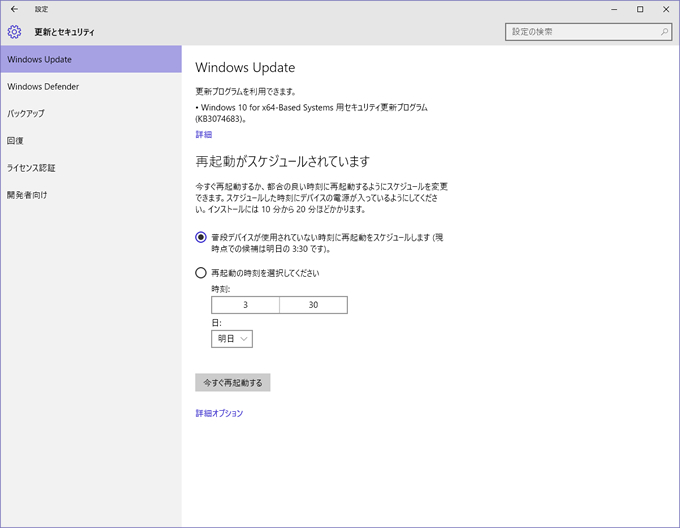The width and height of the screenshot is (680, 528).
Task: Open the 詳細 link under update
Action: [x=203, y=134]
